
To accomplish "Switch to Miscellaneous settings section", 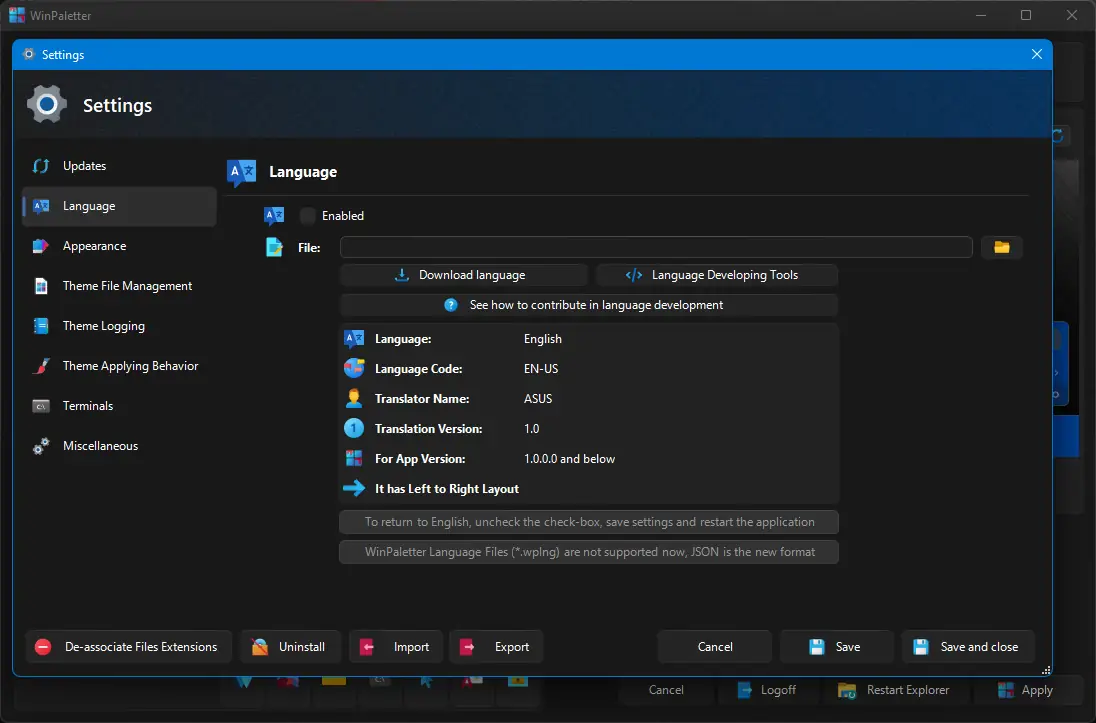I will [100, 446].
